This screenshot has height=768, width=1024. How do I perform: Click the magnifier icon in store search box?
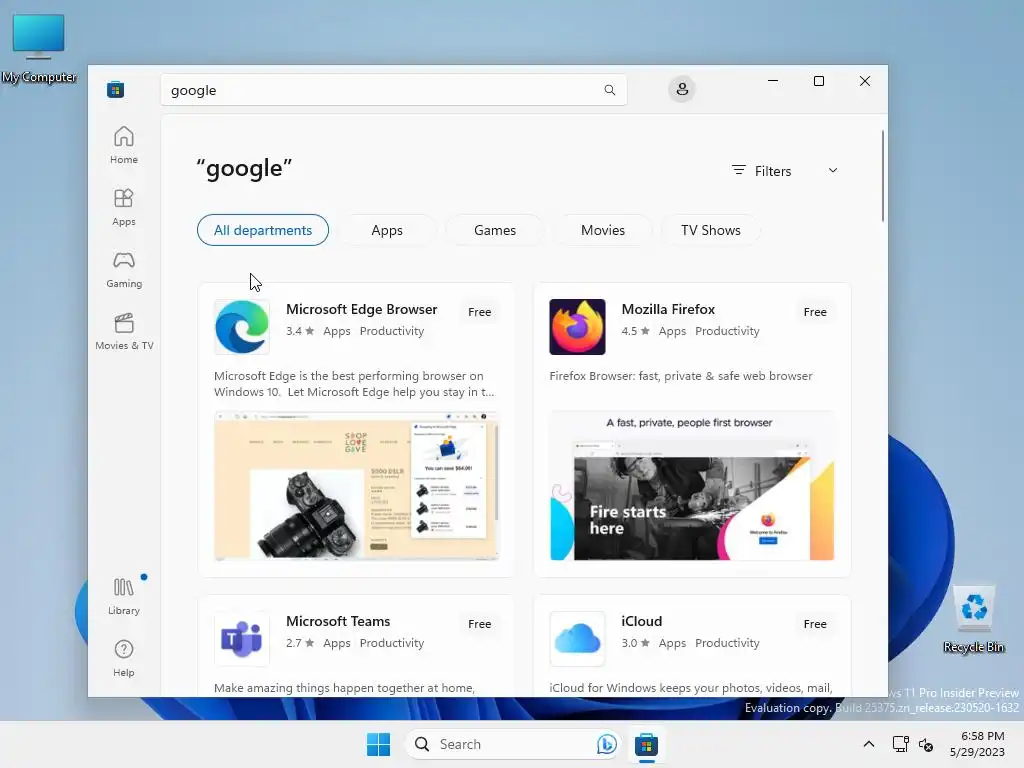(609, 90)
